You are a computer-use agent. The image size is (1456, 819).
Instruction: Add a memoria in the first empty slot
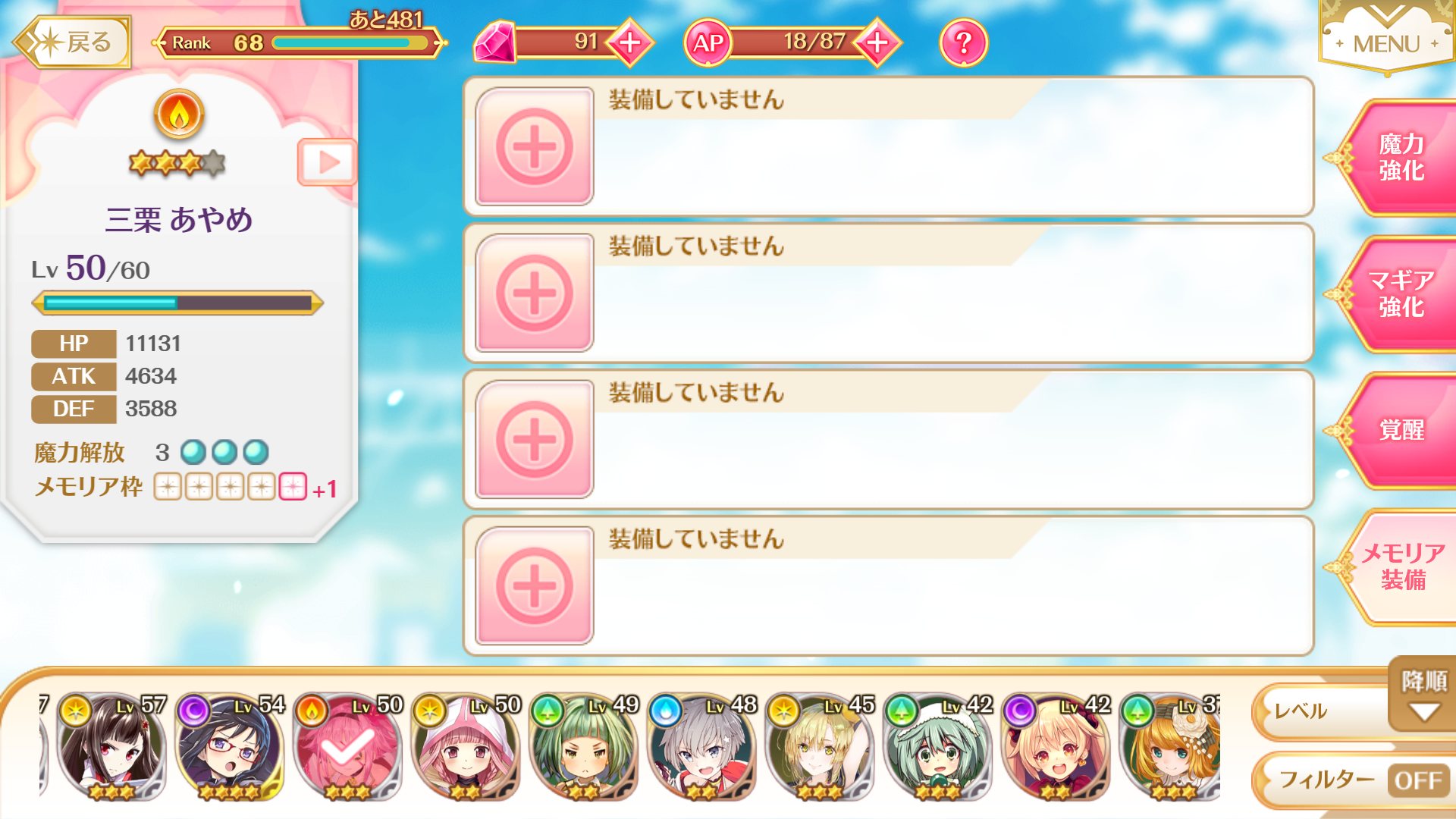click(534, 146)
